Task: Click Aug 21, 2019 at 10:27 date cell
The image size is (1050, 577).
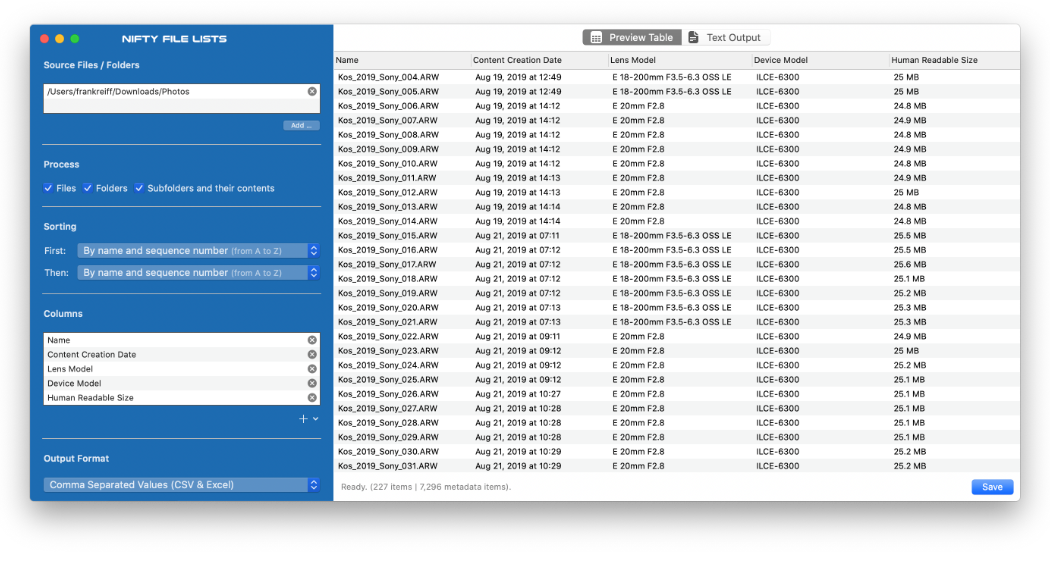Action: [518, 394]
